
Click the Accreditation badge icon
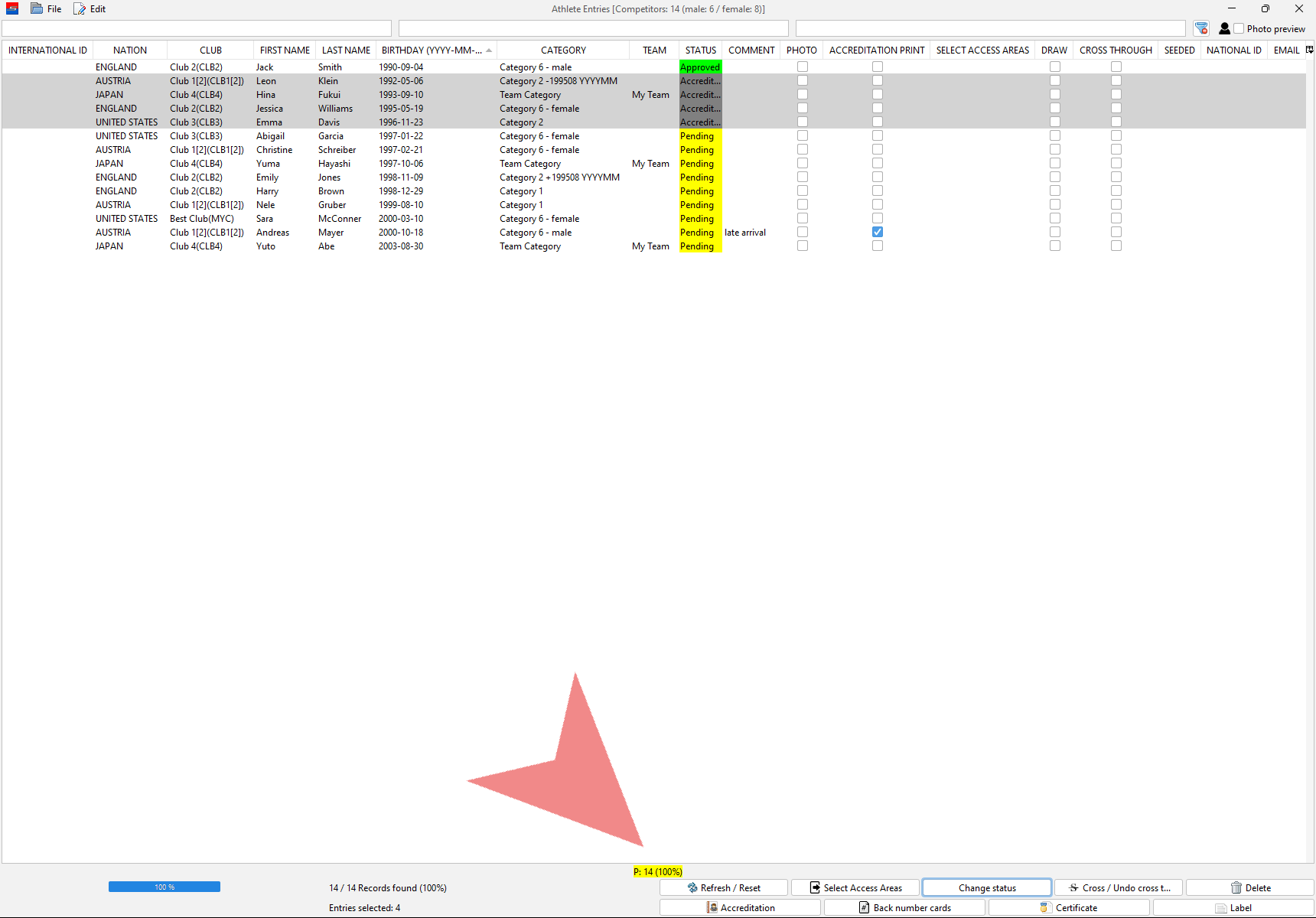tap(712, 908)
